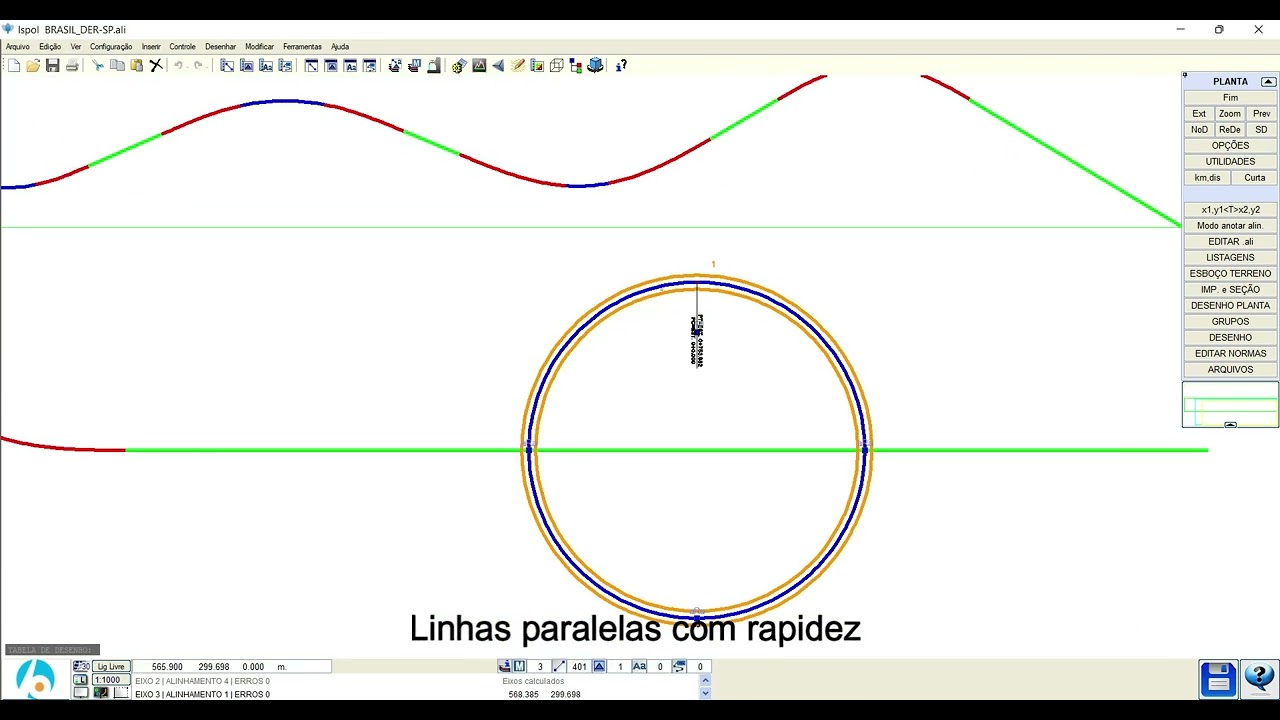
Task: Click the red-green tree structure toolbar icon
Action: [576, 65]
